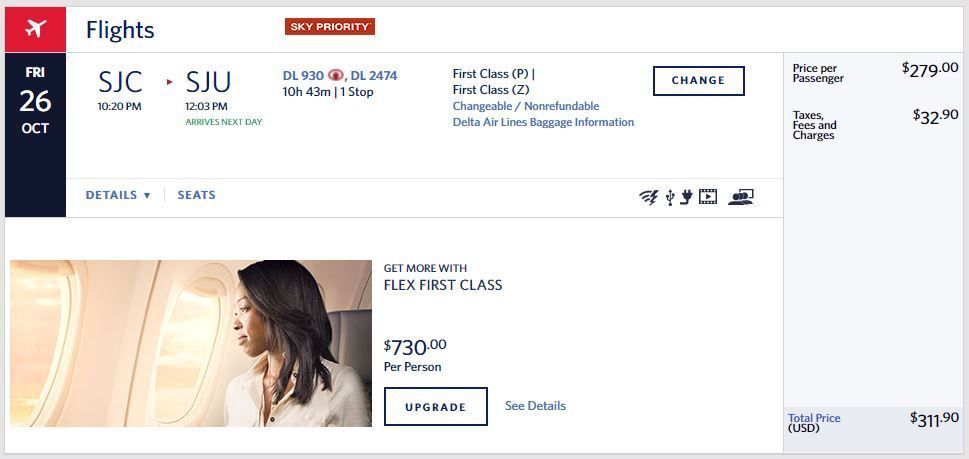Click the personal seatback screen icon
Image resolution: width=969 pixels, height=459 pixels.
pyautogui.click(x=741, y=197)
